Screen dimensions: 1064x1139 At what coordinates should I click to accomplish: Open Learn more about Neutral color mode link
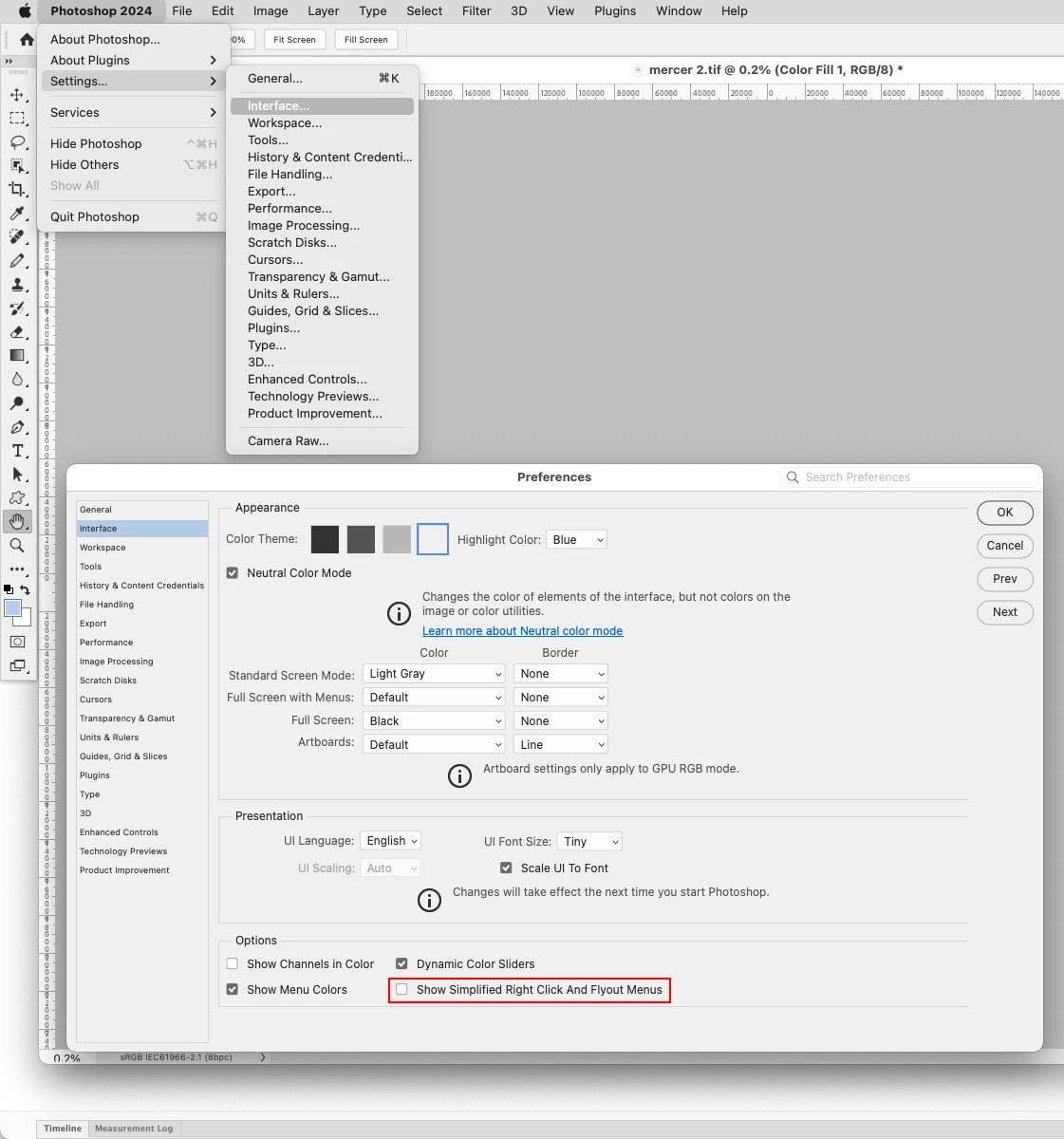coord(523,631)
